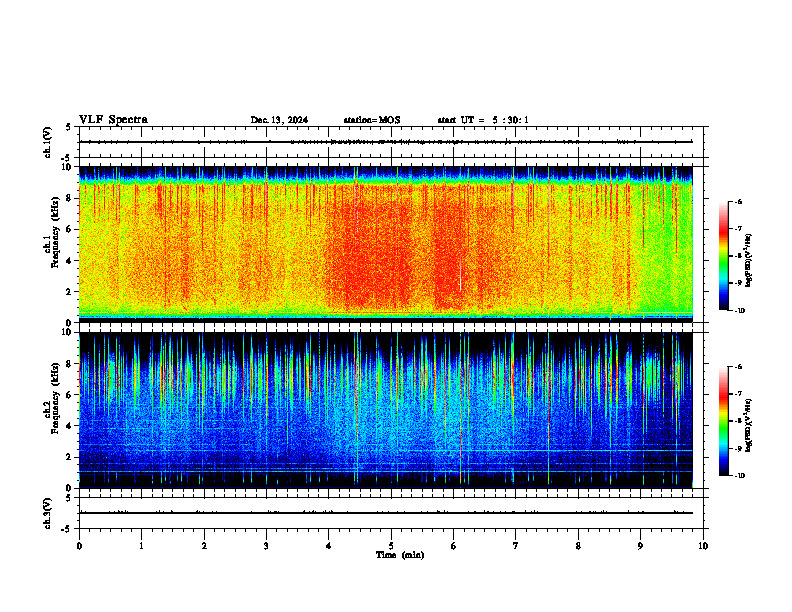The image size is (792, 612).
Task: Click the "-7" label on ch.2 colorbar
Action: pos(738,394)
